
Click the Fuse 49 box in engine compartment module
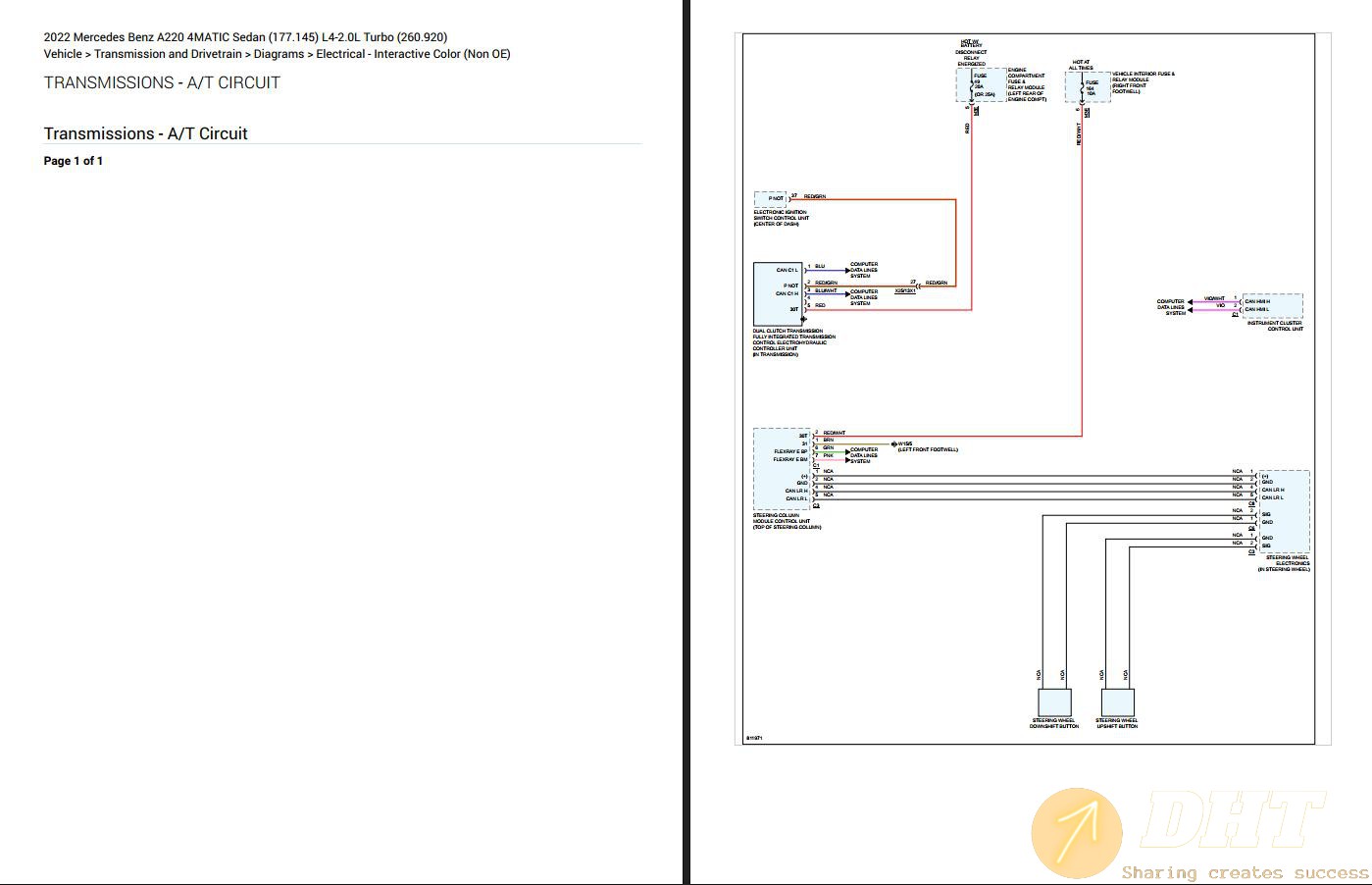pyautogui.click(x=980, y=85)
